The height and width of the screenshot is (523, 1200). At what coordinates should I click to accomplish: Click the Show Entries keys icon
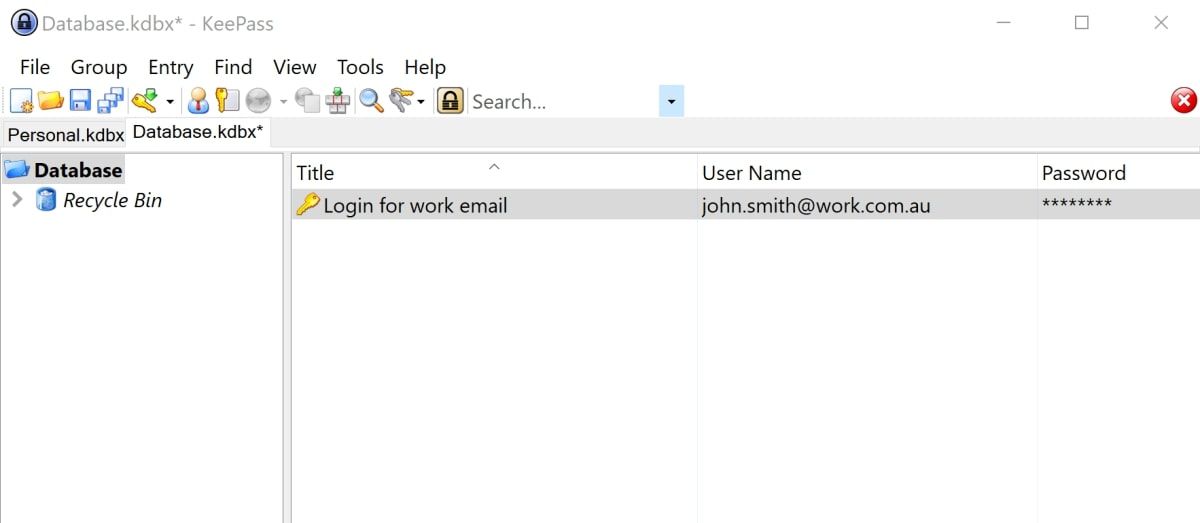click(x=401, y=100)
